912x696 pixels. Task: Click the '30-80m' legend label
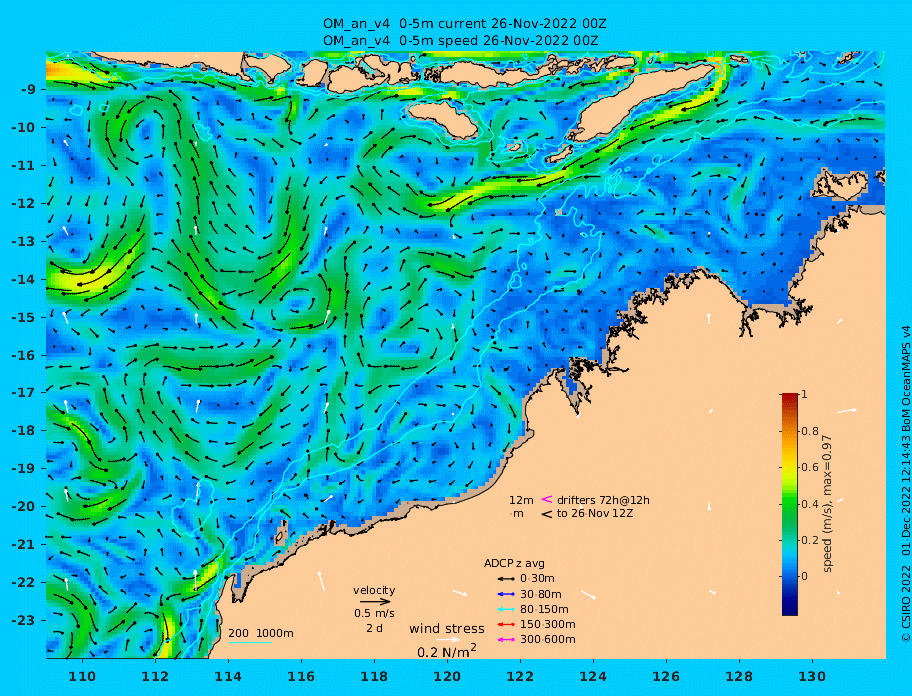[x=541, y=594]
